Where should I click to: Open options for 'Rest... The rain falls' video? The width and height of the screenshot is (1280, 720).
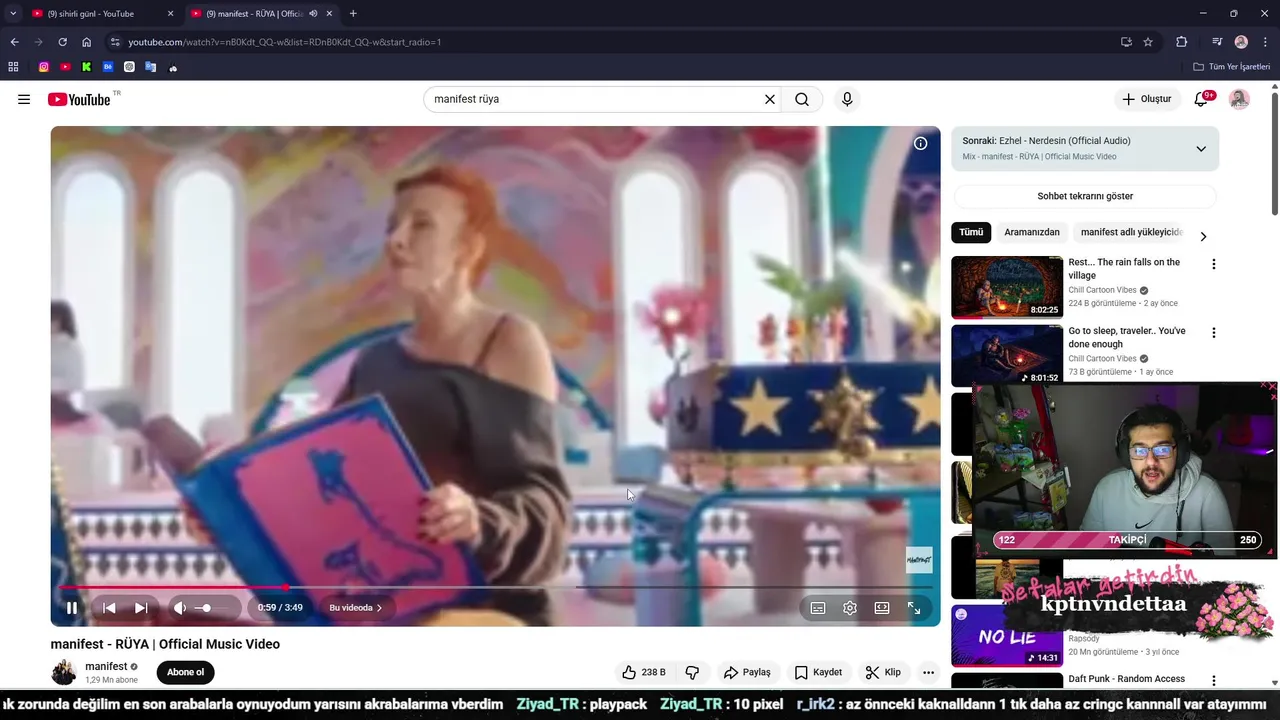1214,264
